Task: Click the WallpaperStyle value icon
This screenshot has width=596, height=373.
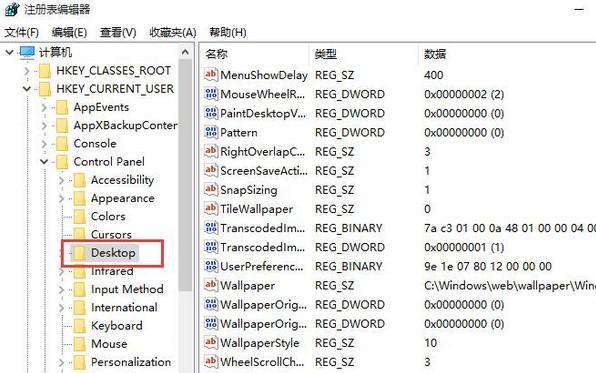Action: (211, 342)
